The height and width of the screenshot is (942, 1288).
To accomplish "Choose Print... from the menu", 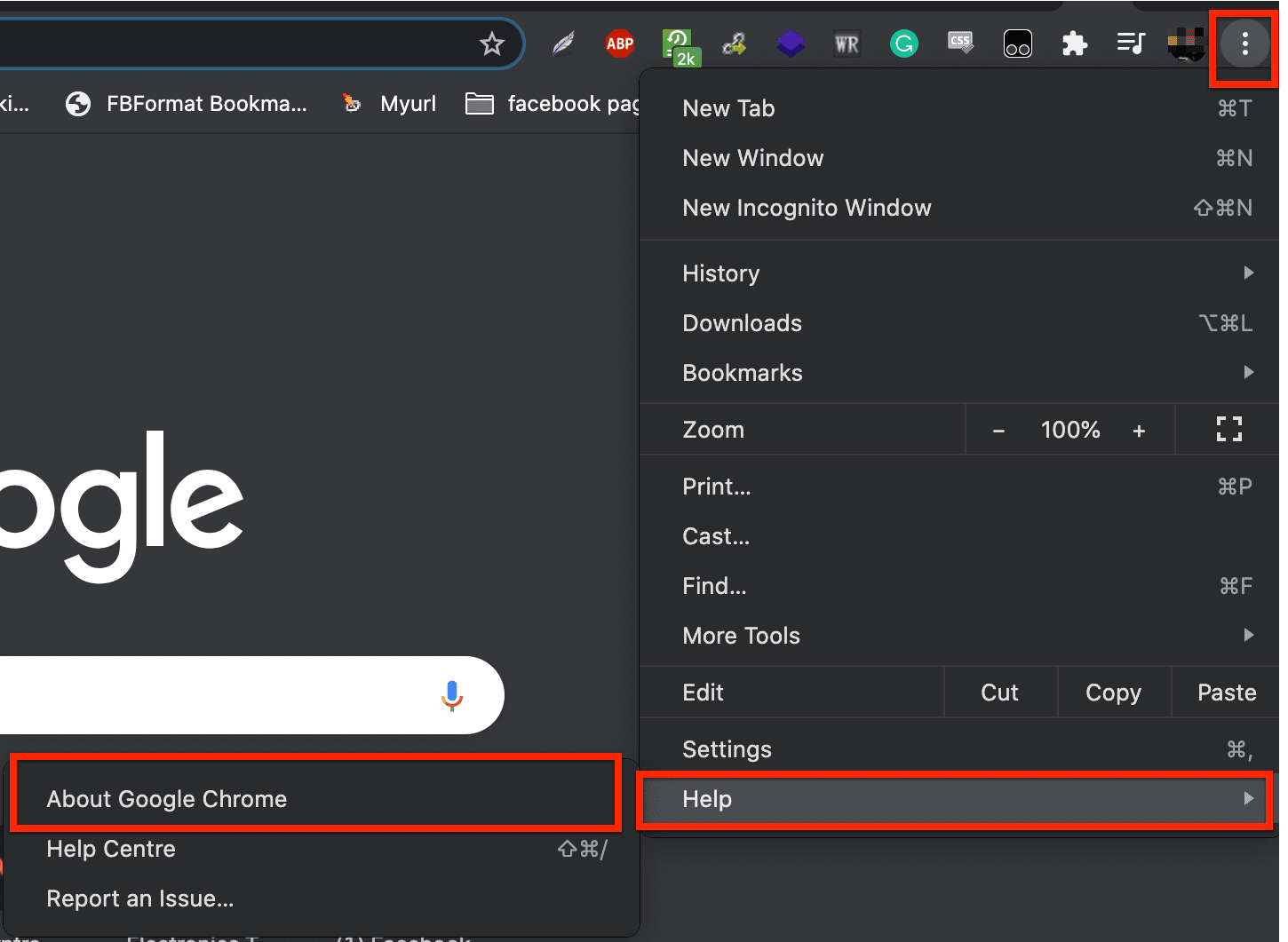I will pos(958,487).
